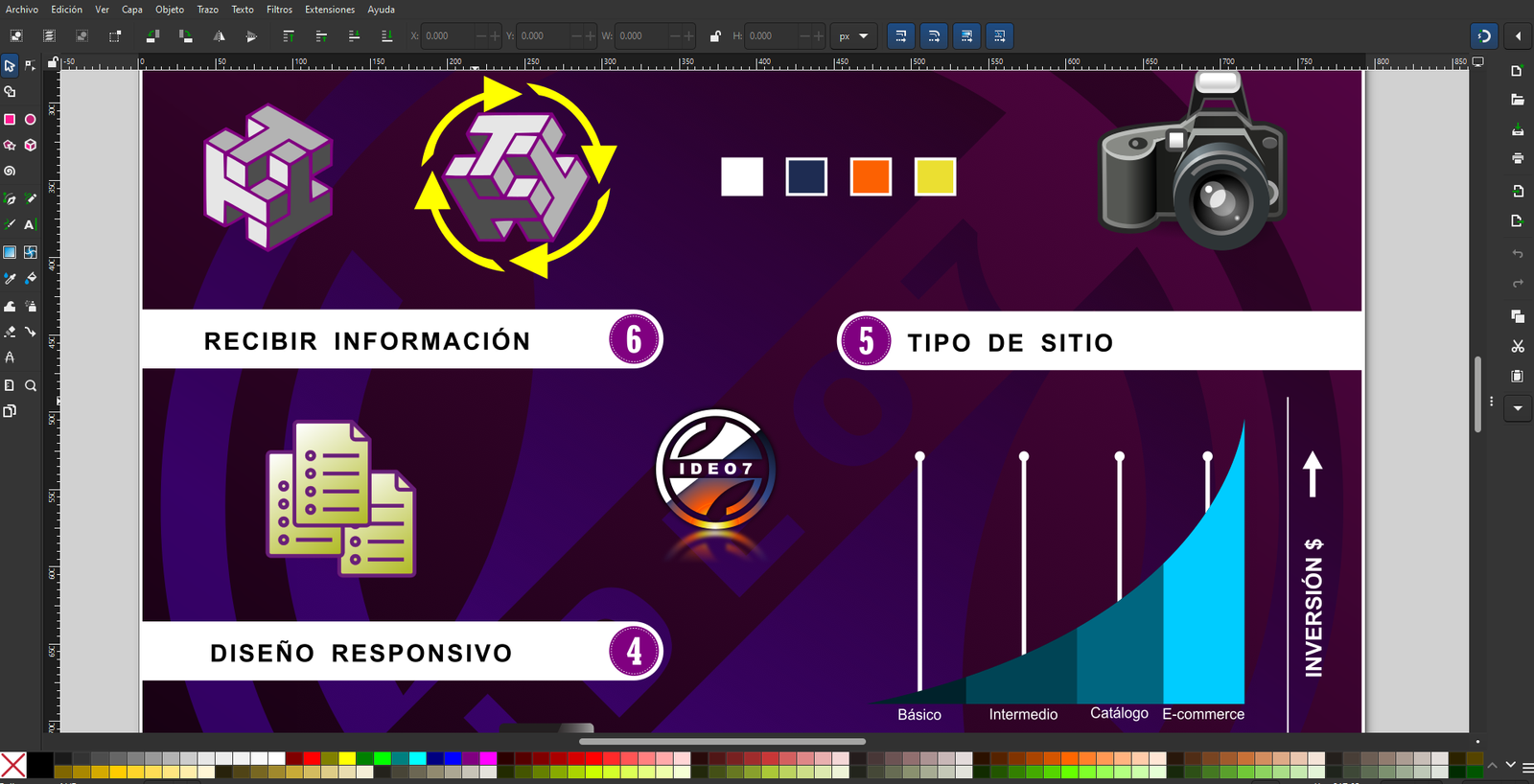
Task: Toggle the snapping control button
Action: coord(1484,36)
